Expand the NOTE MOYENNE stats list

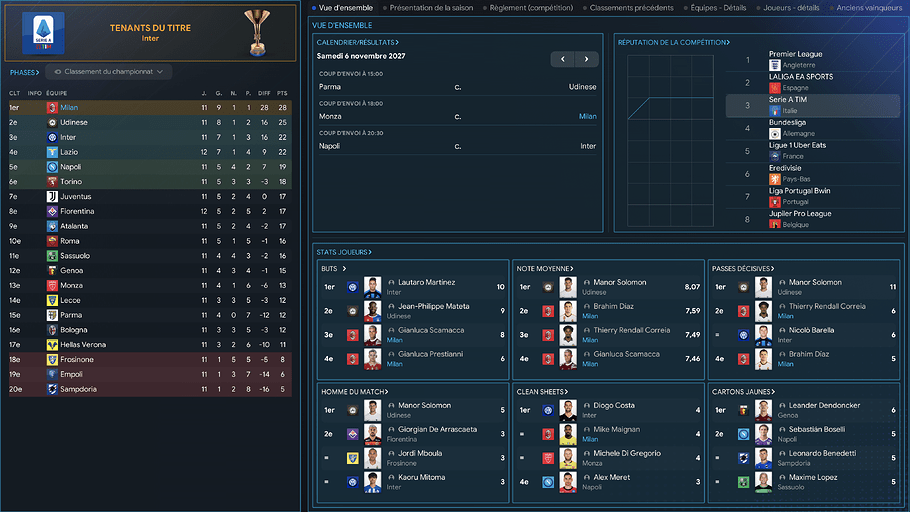[545, 269]
